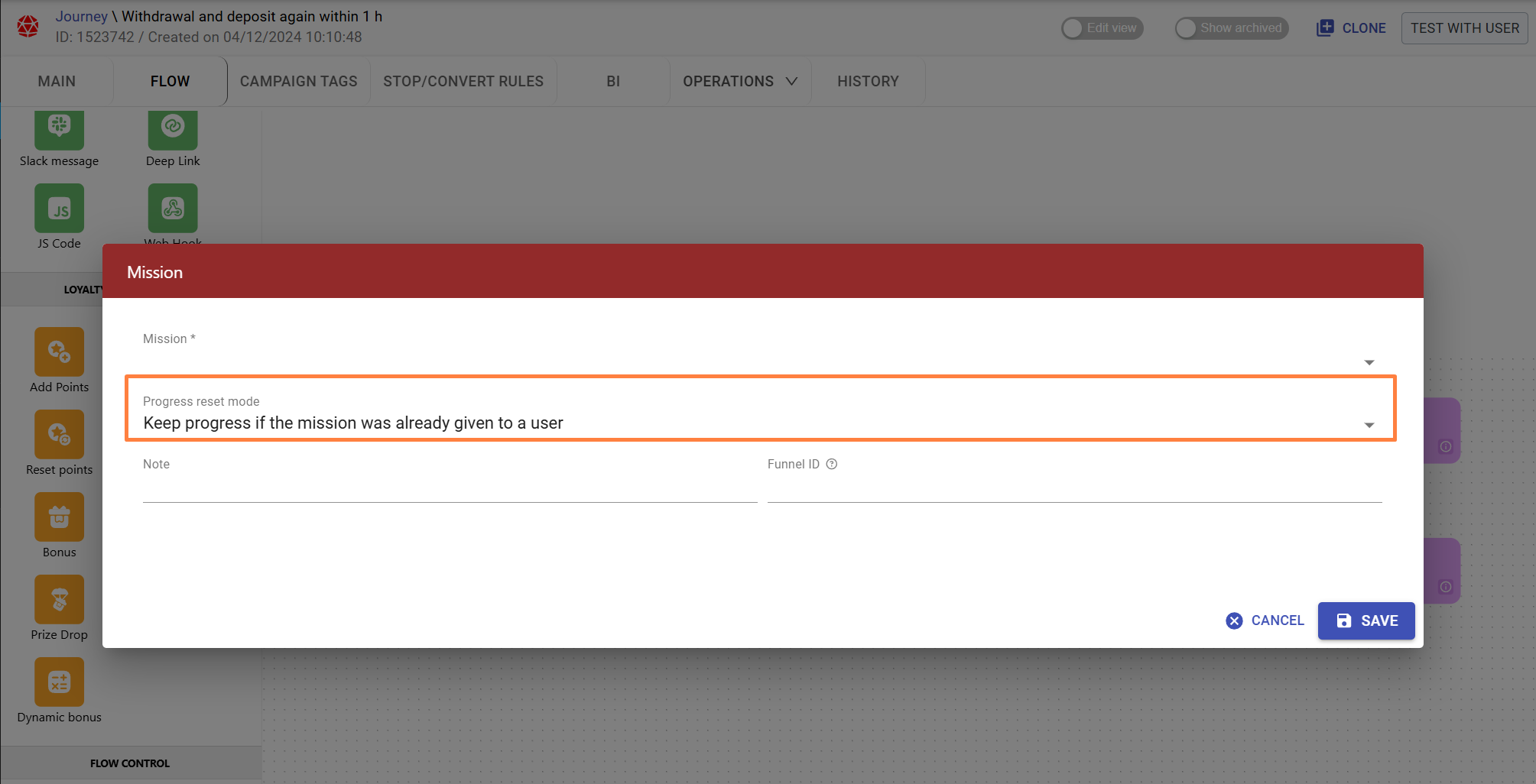
Task: Expand the Operations tab menu
Action: click(739, 81)
